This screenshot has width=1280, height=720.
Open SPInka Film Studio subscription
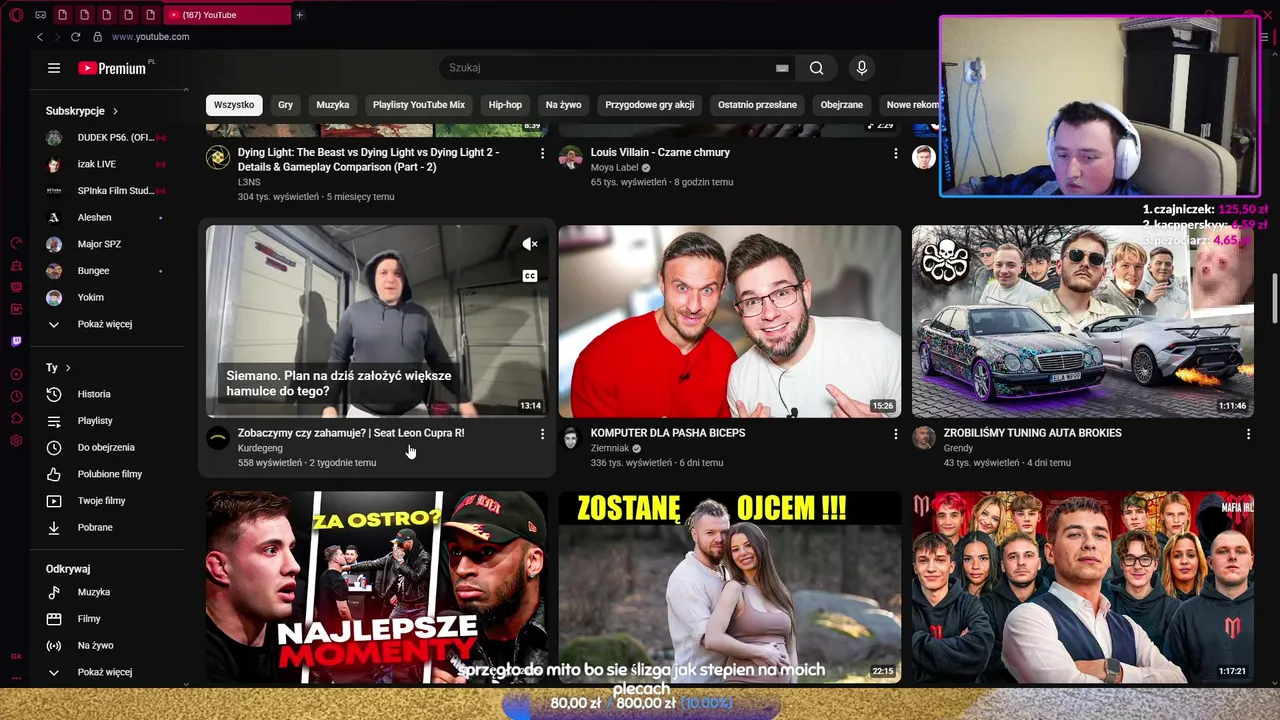point(106,191)
